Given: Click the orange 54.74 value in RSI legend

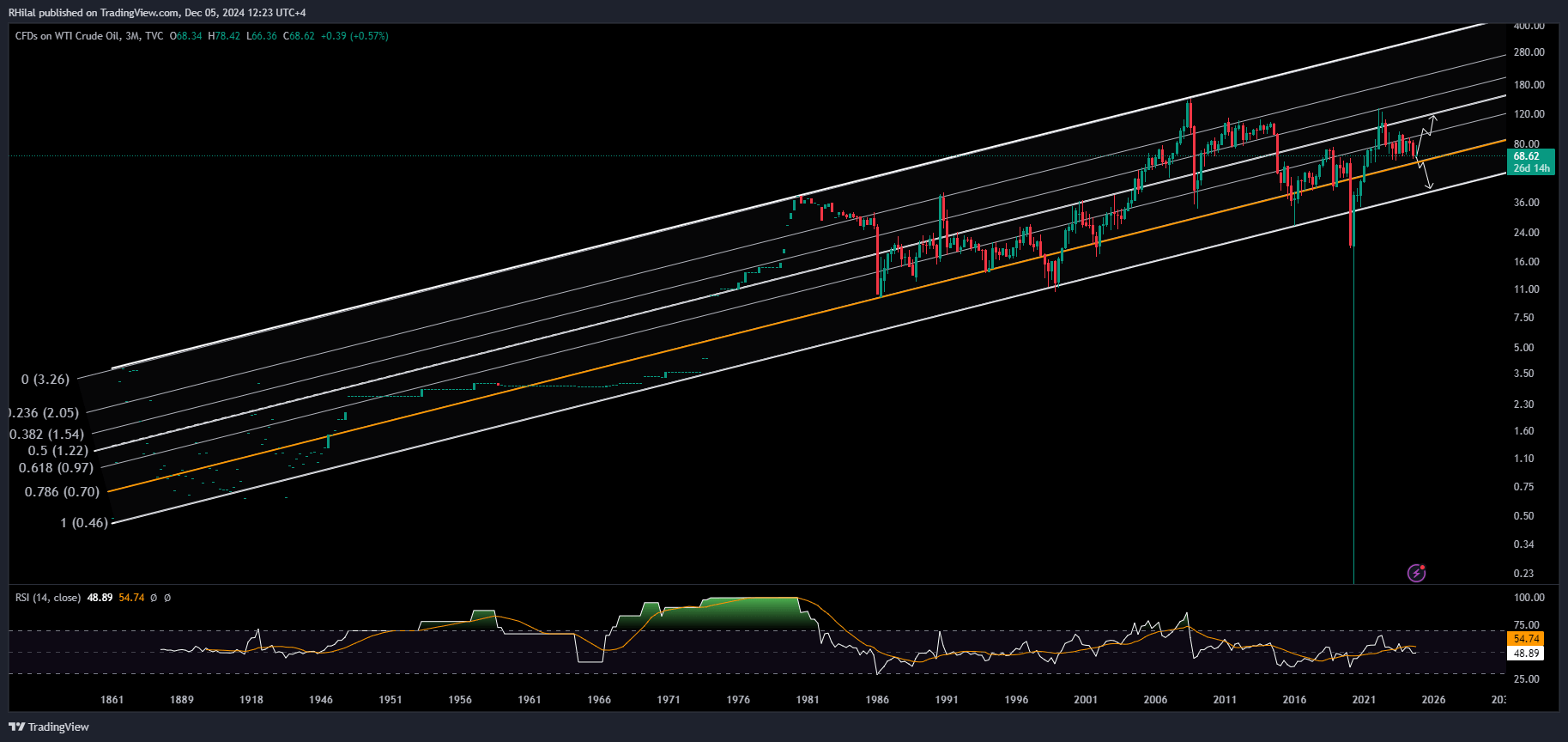Looking at the screenshot, I should click(x=131, y=598).
